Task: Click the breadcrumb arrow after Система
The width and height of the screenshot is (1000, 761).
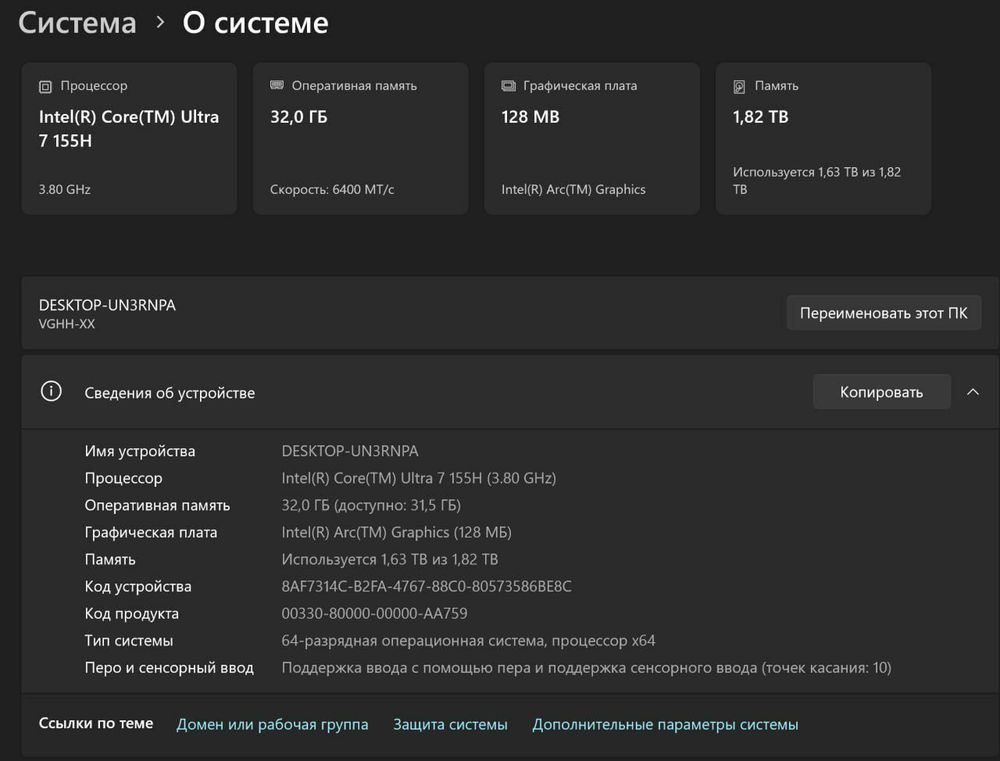Action: point(160,22)
